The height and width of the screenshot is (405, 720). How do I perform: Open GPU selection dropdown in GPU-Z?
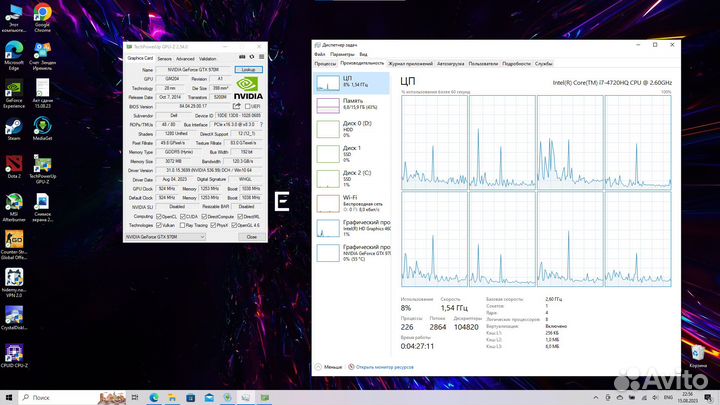[165, 237]
